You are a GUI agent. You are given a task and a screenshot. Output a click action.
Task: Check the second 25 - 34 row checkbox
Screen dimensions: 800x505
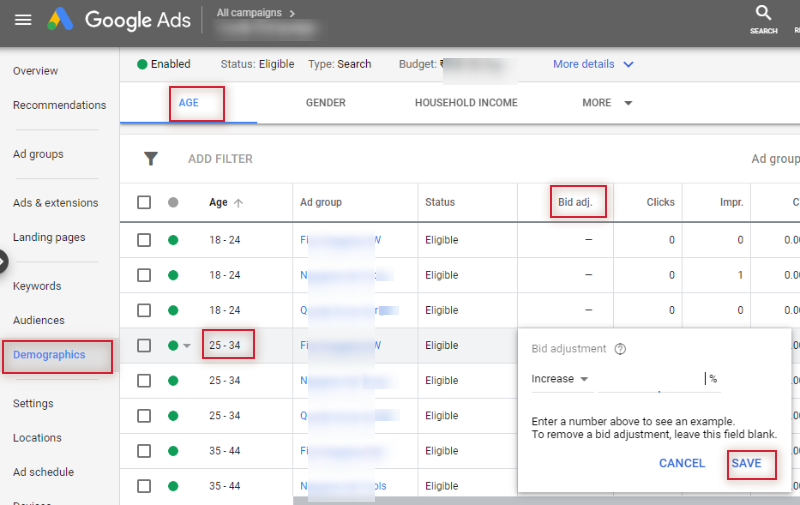(144, 381)
